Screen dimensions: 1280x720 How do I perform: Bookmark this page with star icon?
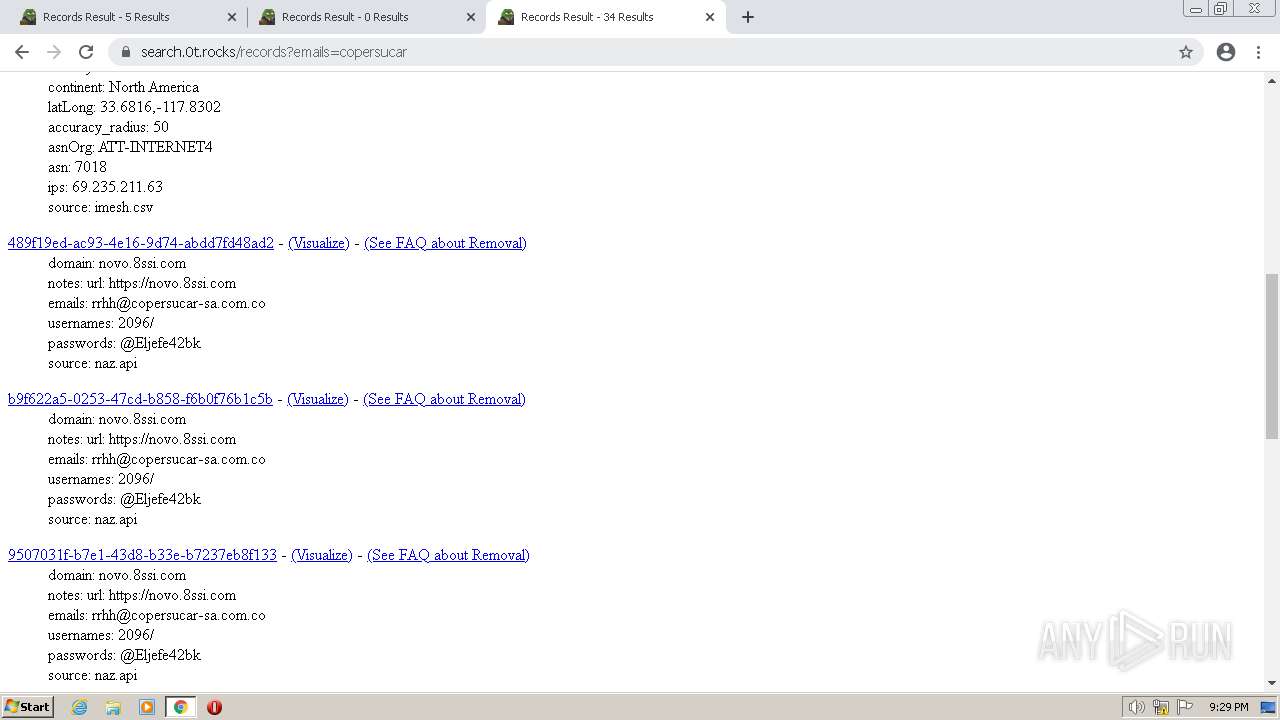pos(1186,52)
